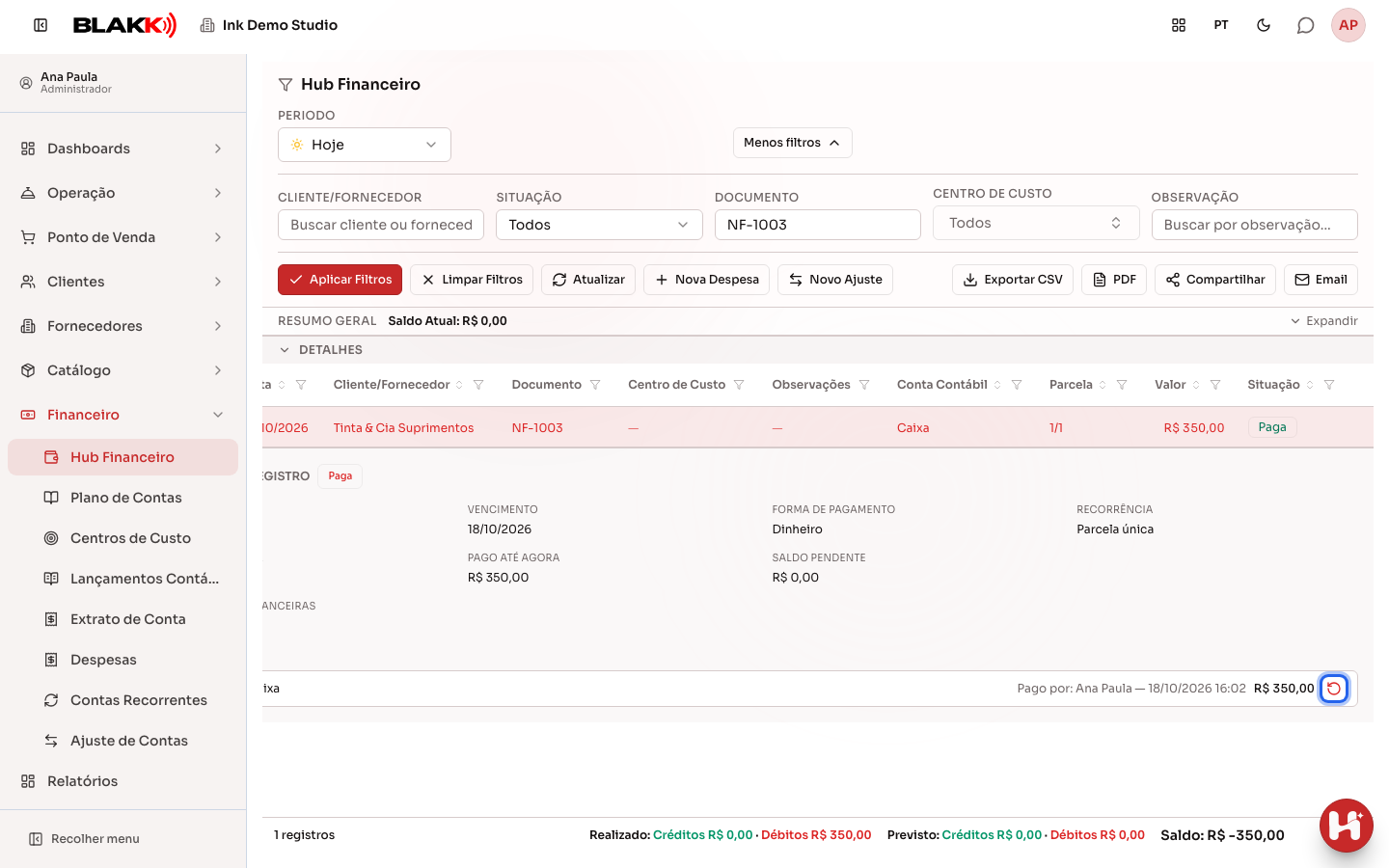Open the Situação Todos dropdown
The image size is (1389, 868).
pos(599,225)
